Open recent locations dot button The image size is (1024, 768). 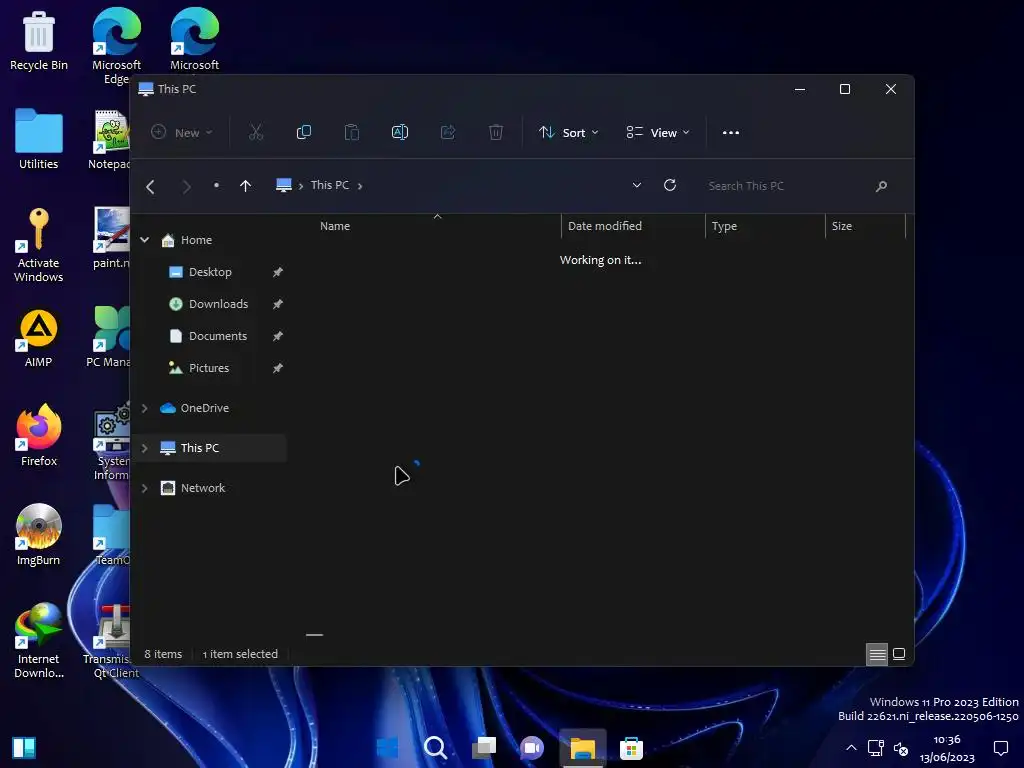click(x=216, y=185)
